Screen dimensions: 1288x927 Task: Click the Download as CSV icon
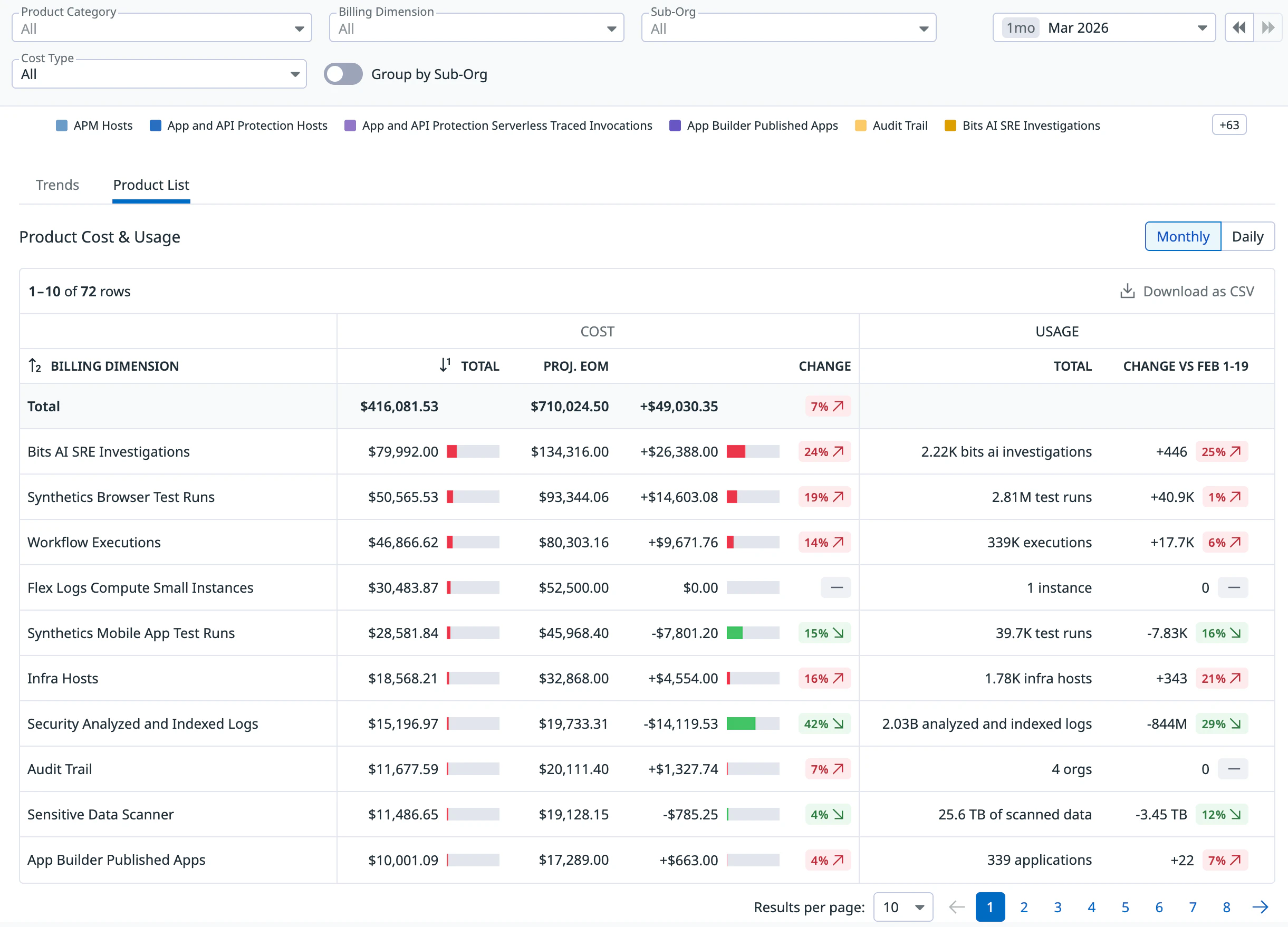pos(1127,291)
